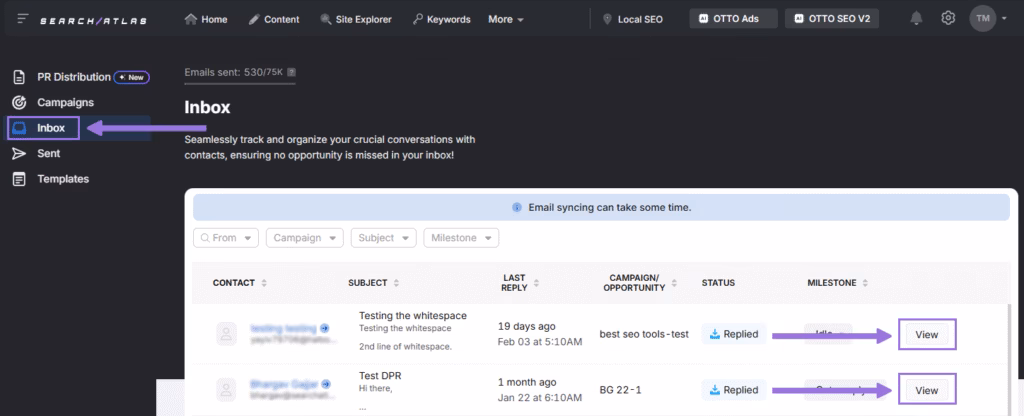This screenshot has width=1024, height=416.
Task: Expand the Milestone filter dropdown
Action: coord(461,238)
